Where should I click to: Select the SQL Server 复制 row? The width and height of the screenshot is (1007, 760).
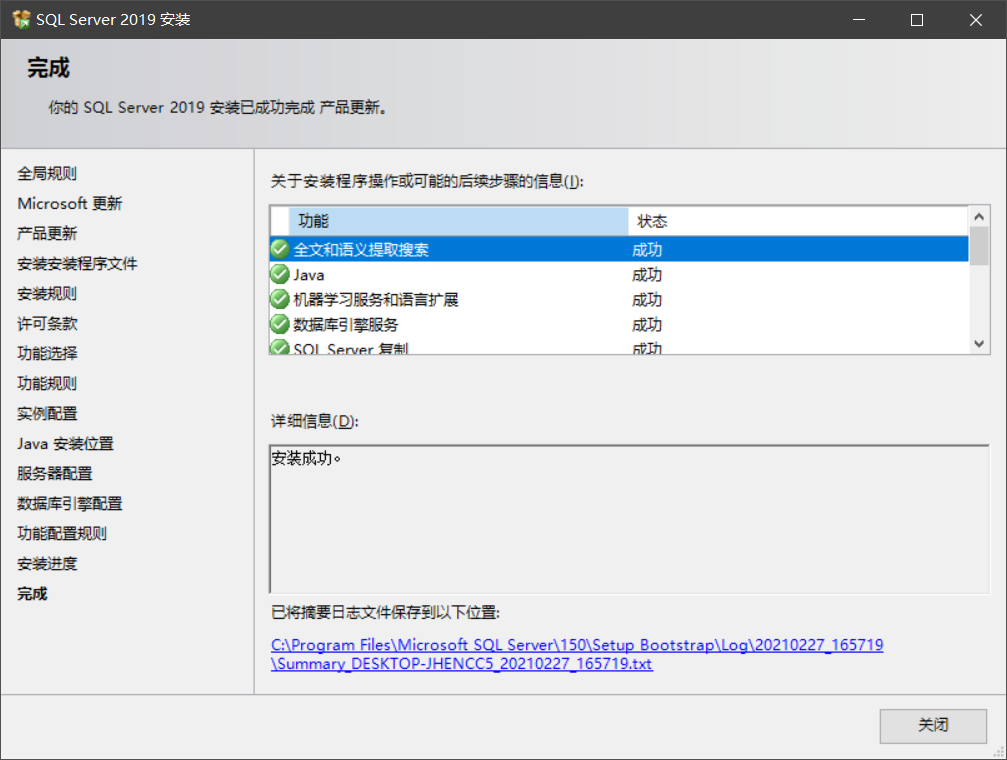[x=619, y=347]
